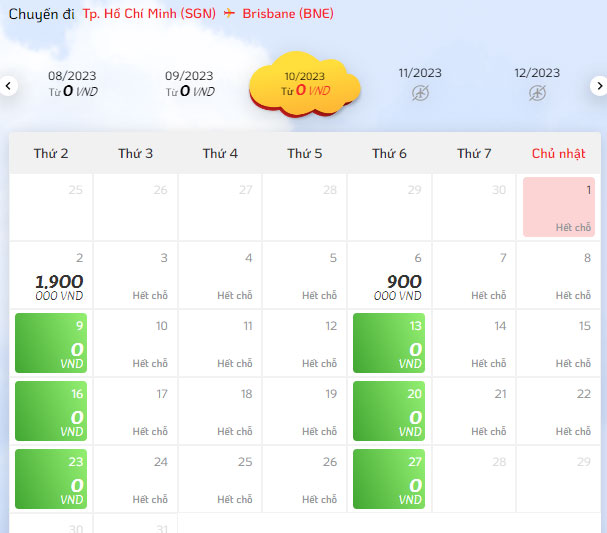Image resolution: width=607 pixels, height=533 pixels.
Task: Choose October 6 priced 900.000 VND
Action: 389,275
